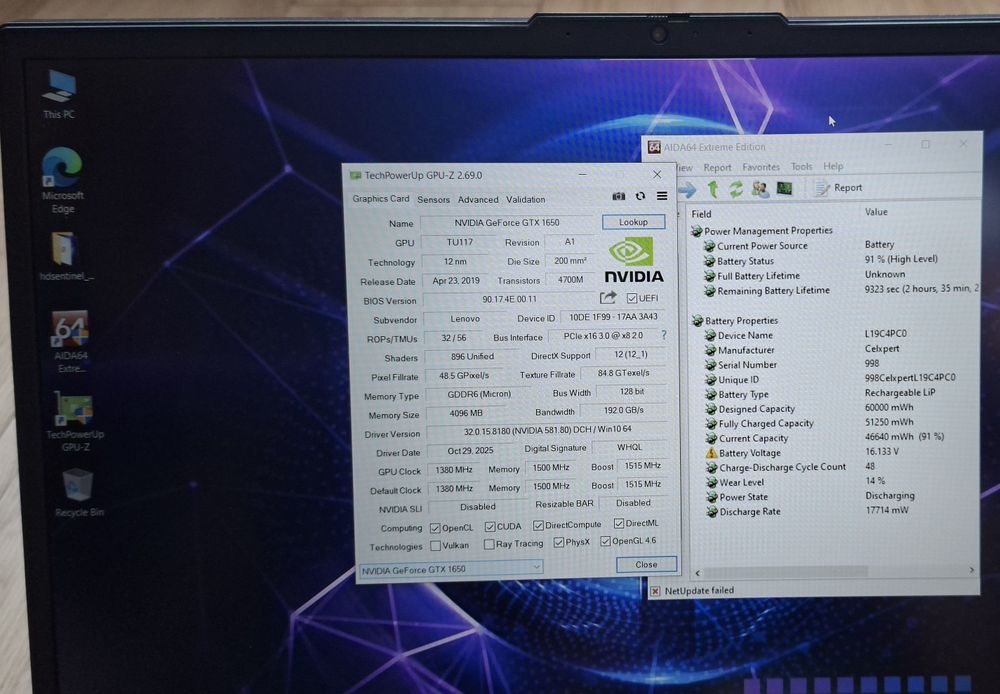Open Microsoft Edge desktop shortcut
The height and width of the screenshot is (694, 1000).
(62, 180)
